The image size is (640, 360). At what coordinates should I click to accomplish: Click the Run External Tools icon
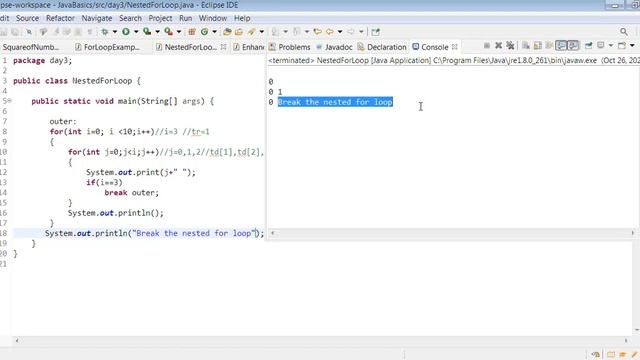[x=168, y=32]
